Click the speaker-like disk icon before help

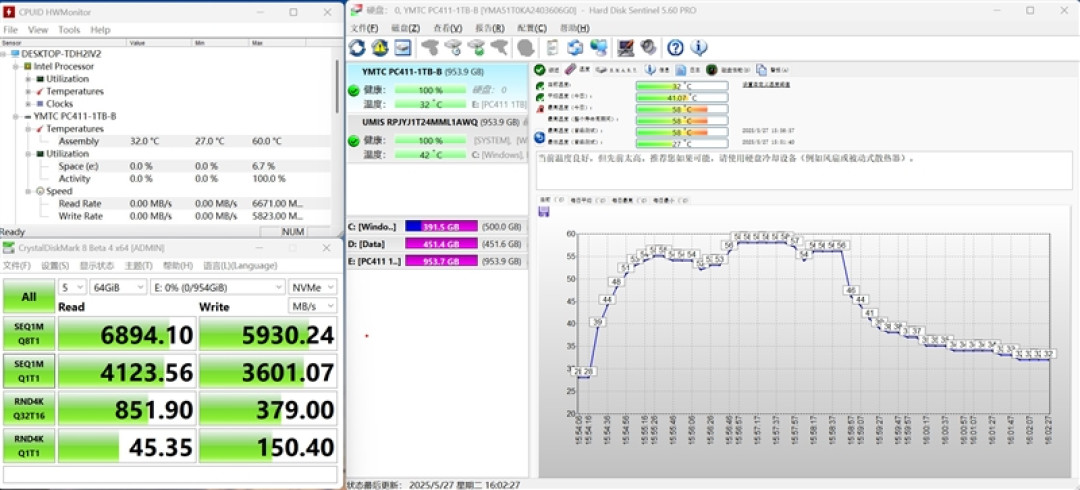[648, 48]
